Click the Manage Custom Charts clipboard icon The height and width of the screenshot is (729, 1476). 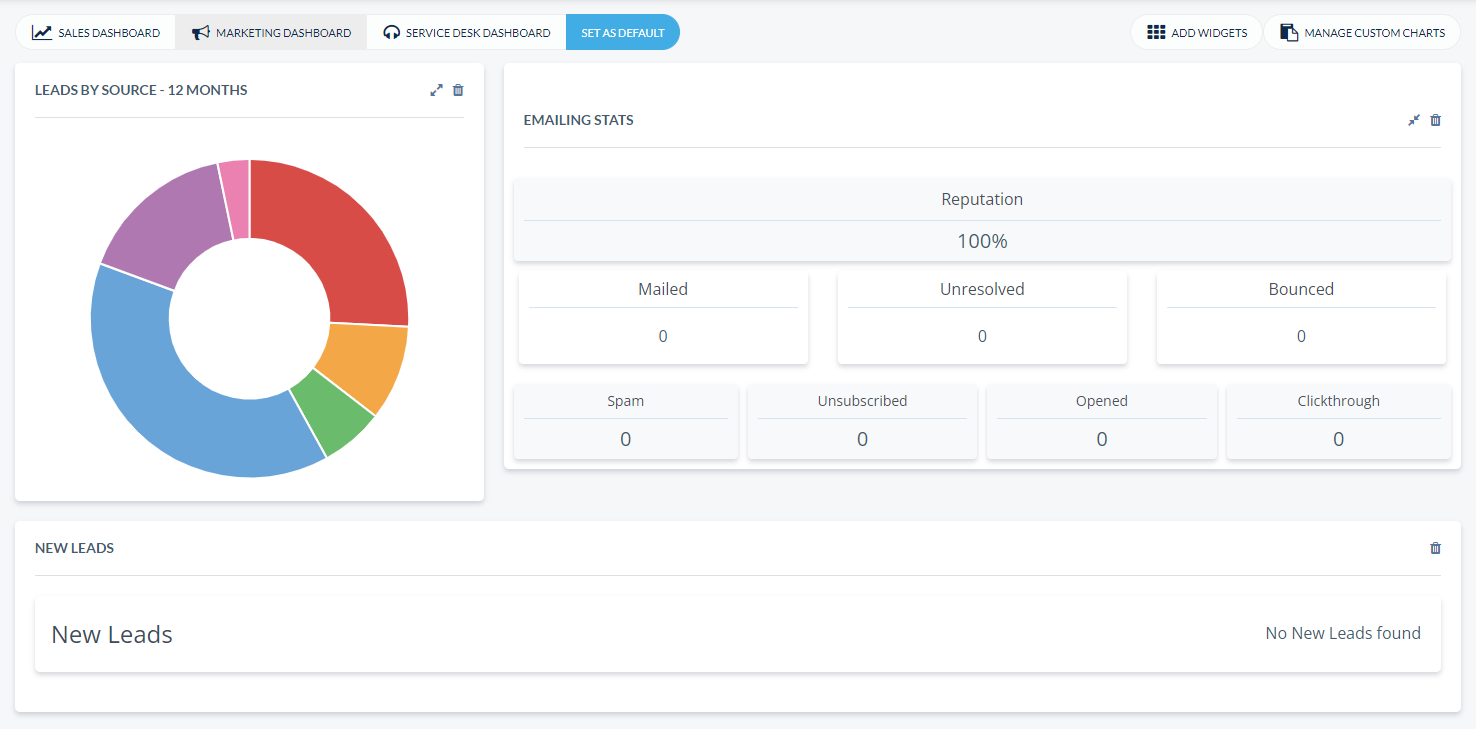[x=1289, y=32]
